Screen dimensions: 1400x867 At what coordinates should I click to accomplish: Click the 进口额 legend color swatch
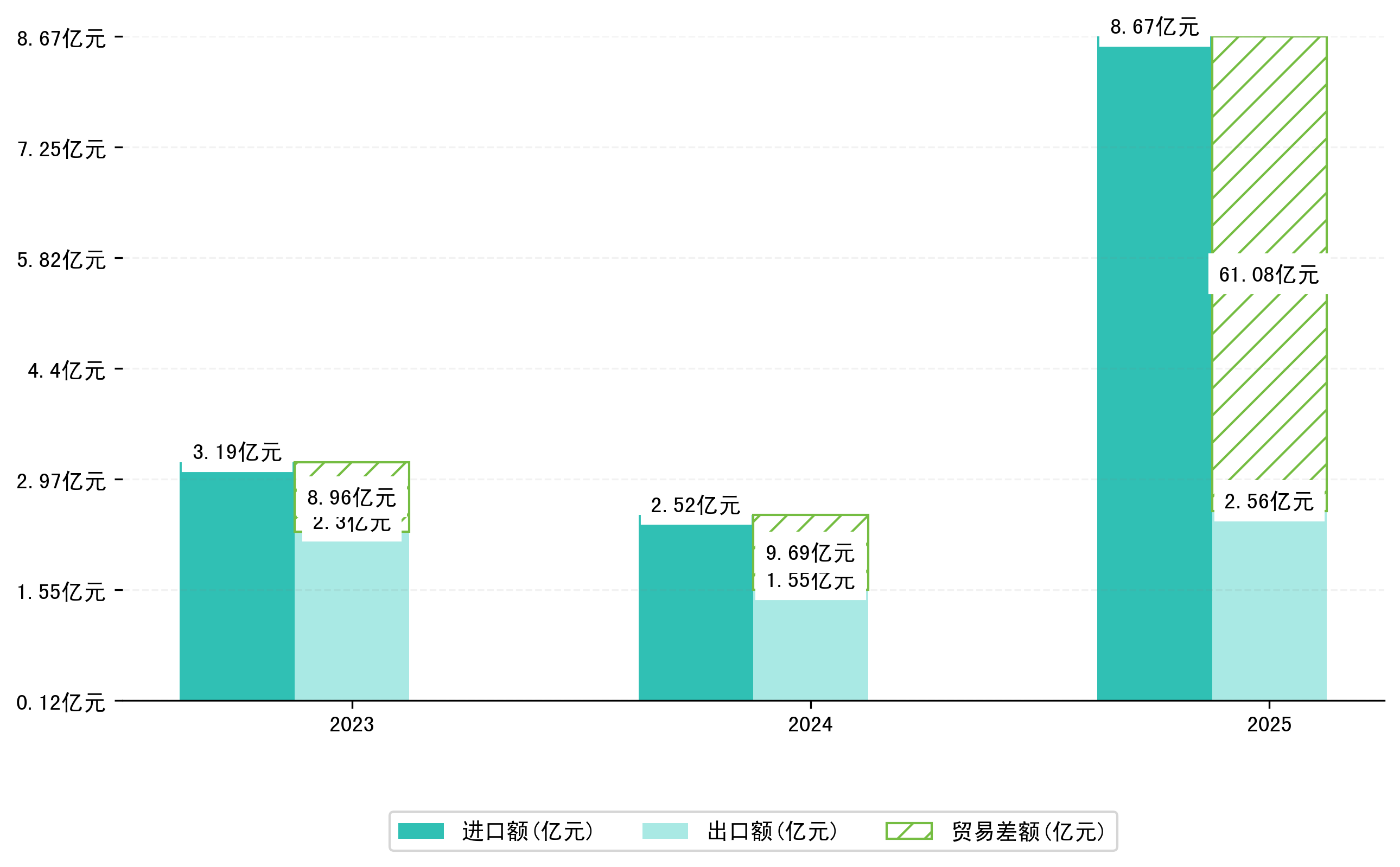coord(421,831)
